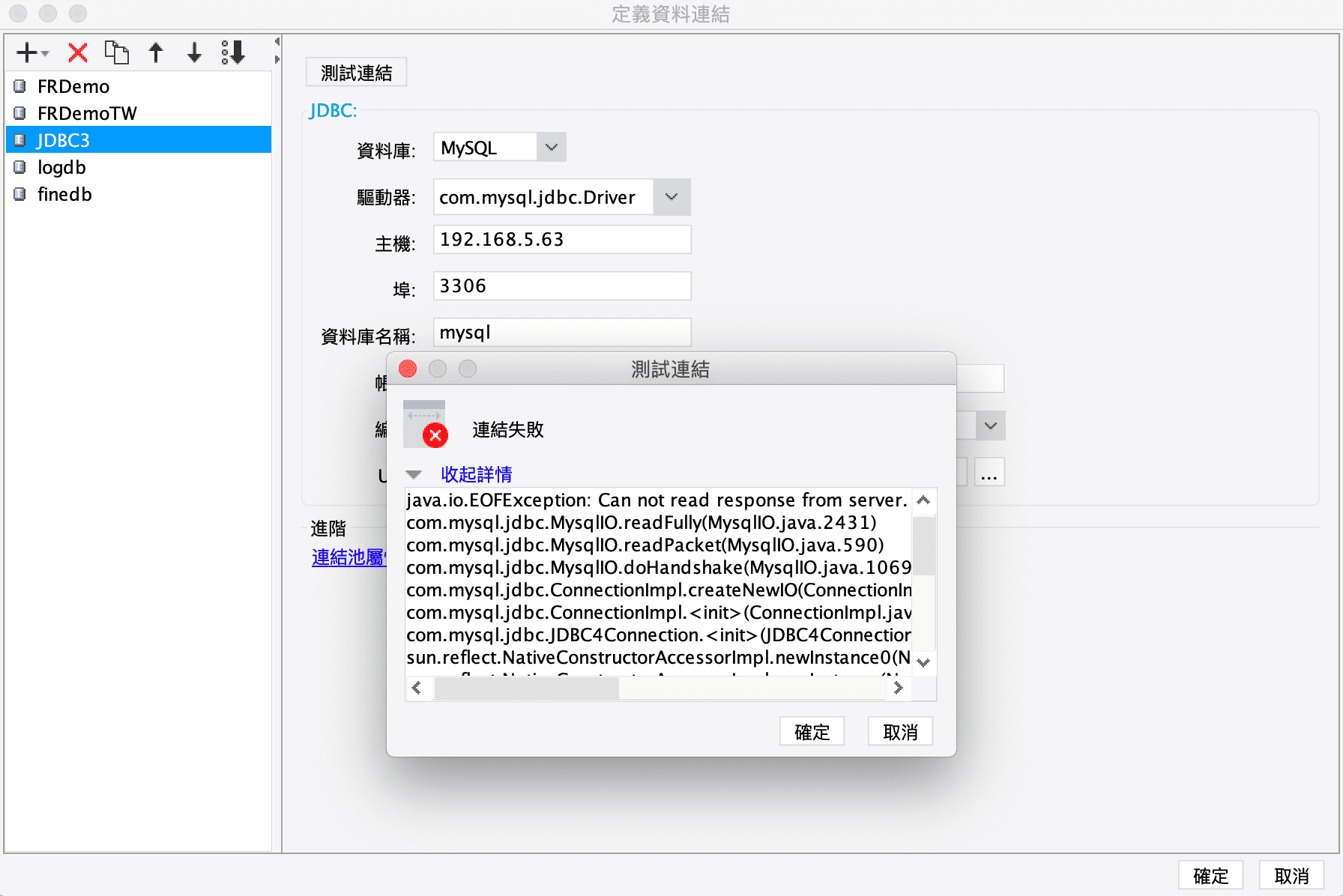Image resolution: width=1343 pixels, height=896 pixels.
Task: Click the MysqlIO.doHandshake stack trace line
Action: (x=659, y=567)
